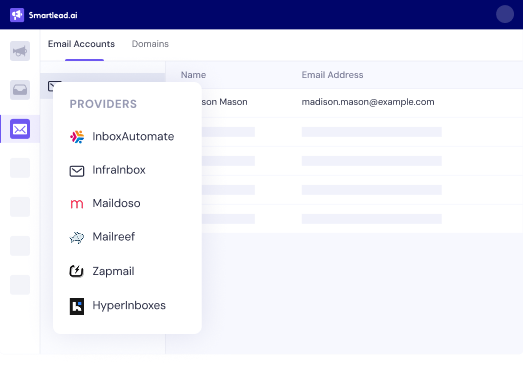Image resolution: width=523 pixels, height=370 pixels.
Task: Click the Email Address column header
Action: click(x=332, y=75)
